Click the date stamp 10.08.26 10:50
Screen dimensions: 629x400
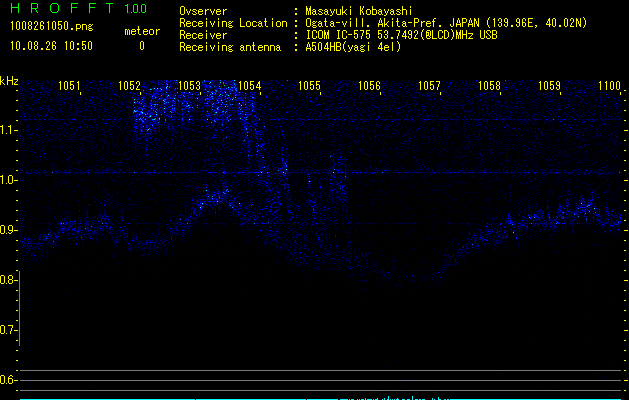click(x=51, y=46)
